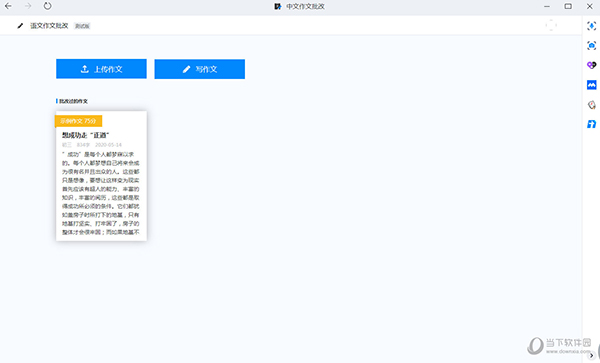This screenshot has width=600, height=363.
Task: Click the orange 示例作文 75分 badge
Action: click(x=78, y=121)
